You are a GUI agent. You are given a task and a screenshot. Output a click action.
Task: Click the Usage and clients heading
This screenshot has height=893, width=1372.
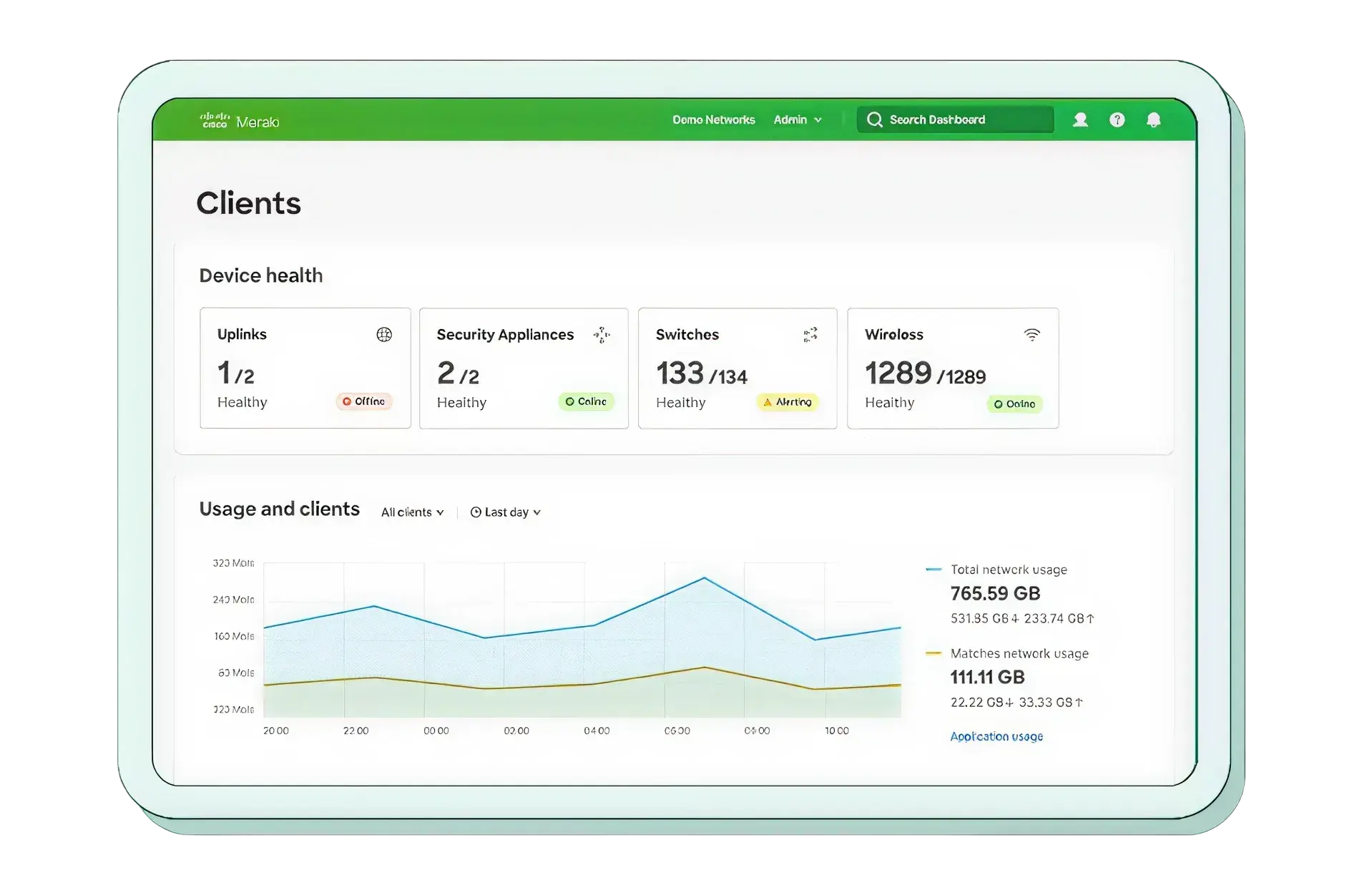pyautogui.click(x=279, y=509)
